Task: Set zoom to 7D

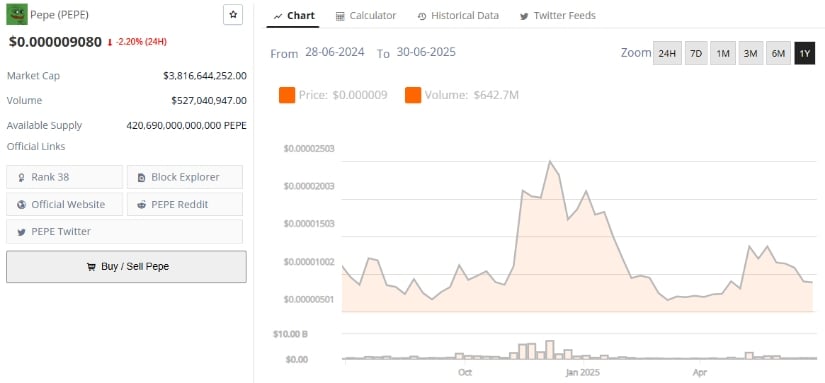Action: pos(696,53)
